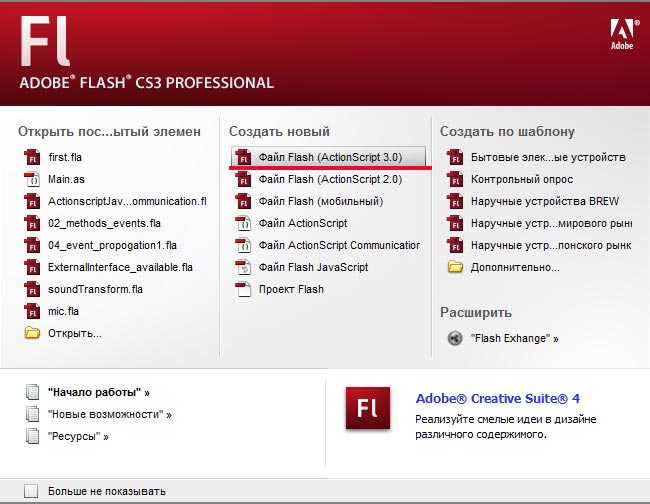Open recent file 04_event_propogation1.fla
This screenshot has width=650, height=504.
112,245
